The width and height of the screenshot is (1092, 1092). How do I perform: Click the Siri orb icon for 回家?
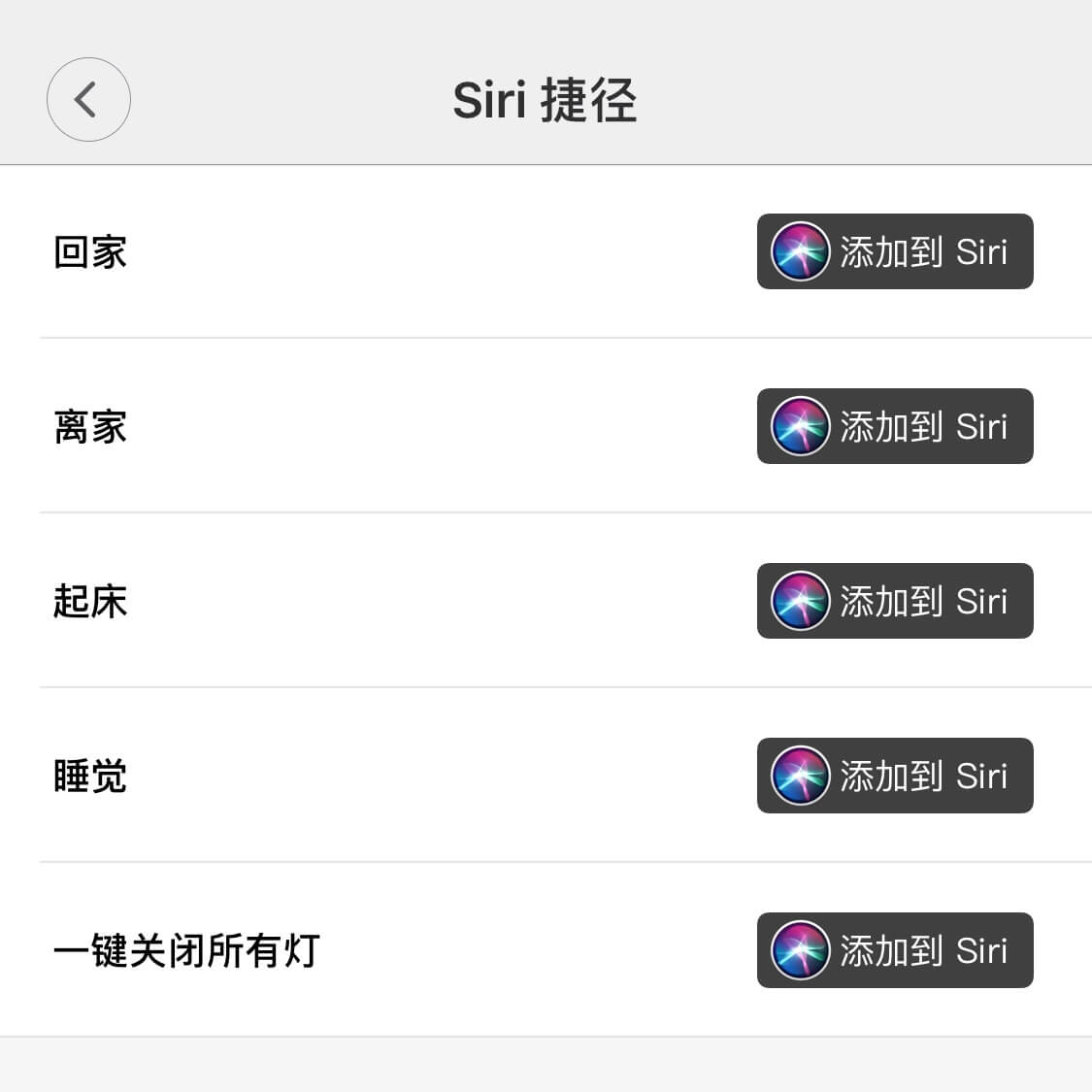pyautogui.click(x=800, y=251)
